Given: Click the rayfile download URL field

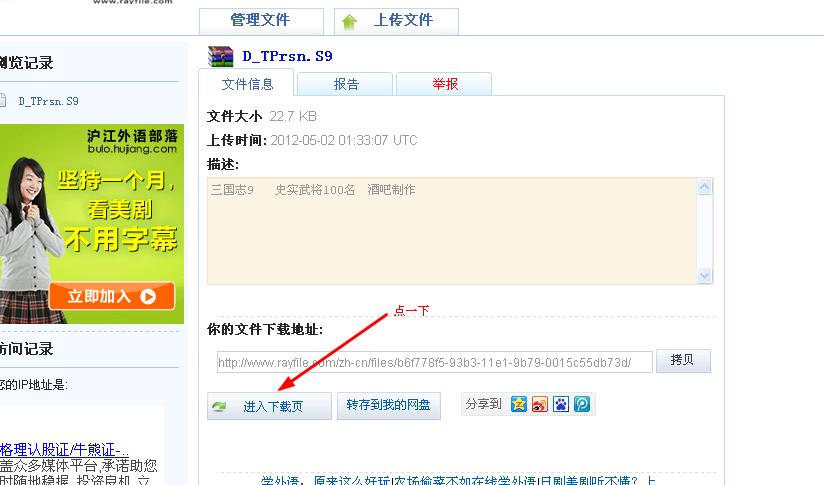Looking at the screenshot, I should coord(435,362).
